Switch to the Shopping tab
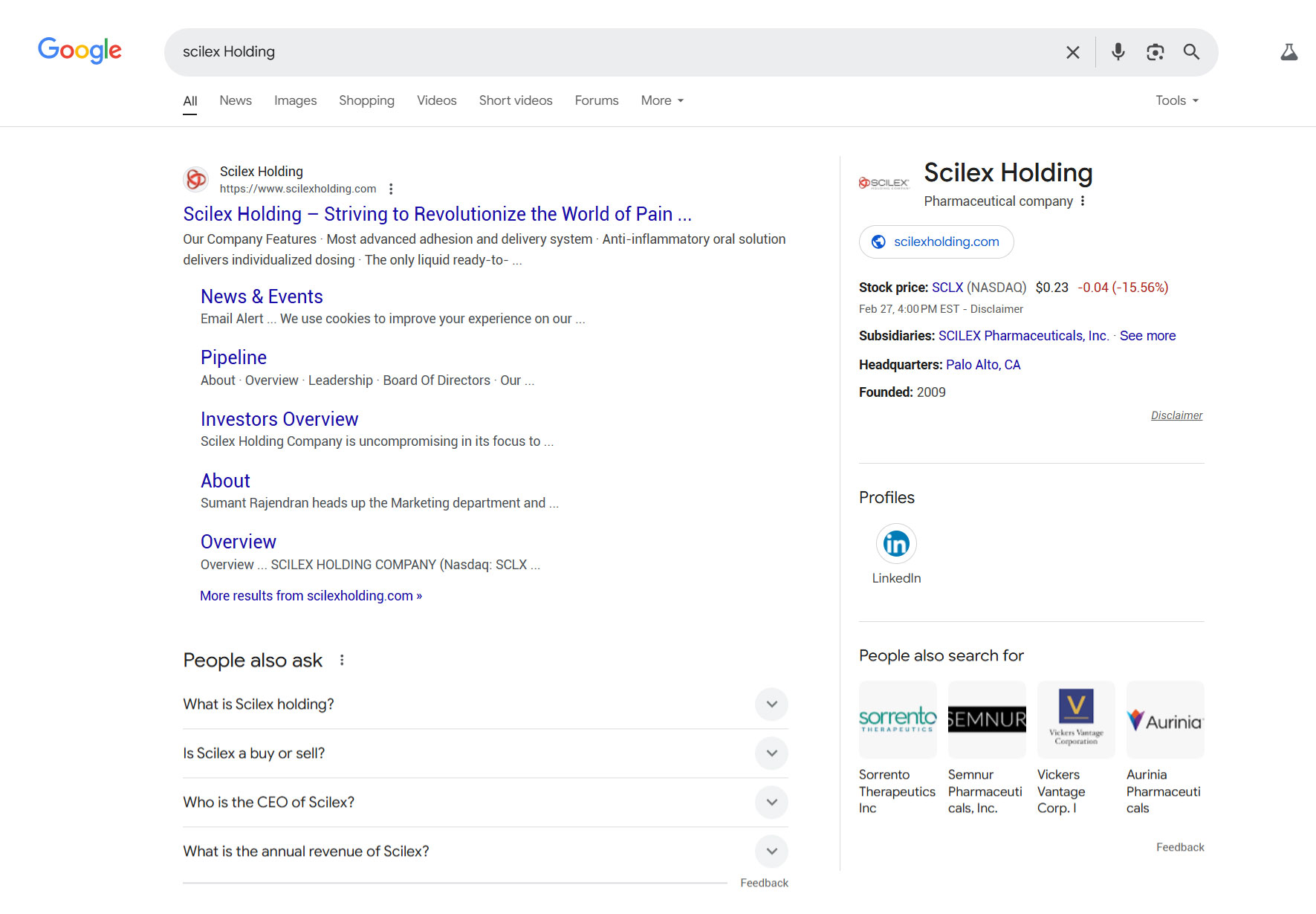This screenshot has height=914, width=1316. pos(366,100)
